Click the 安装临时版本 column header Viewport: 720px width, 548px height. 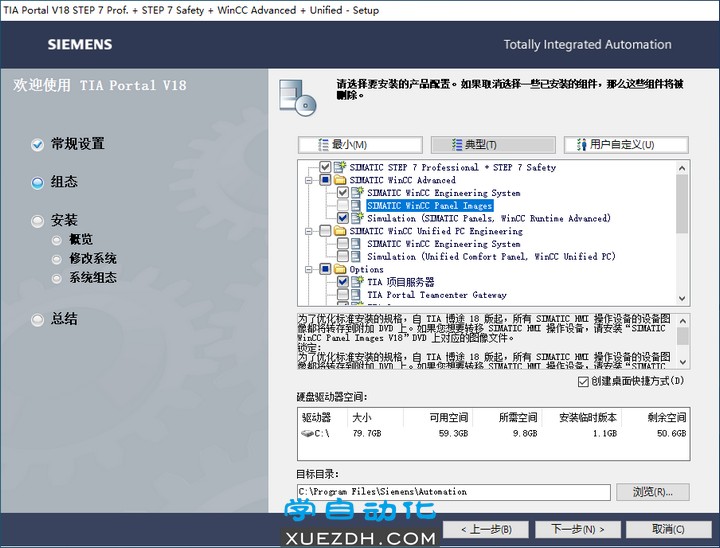click(582, 418)
